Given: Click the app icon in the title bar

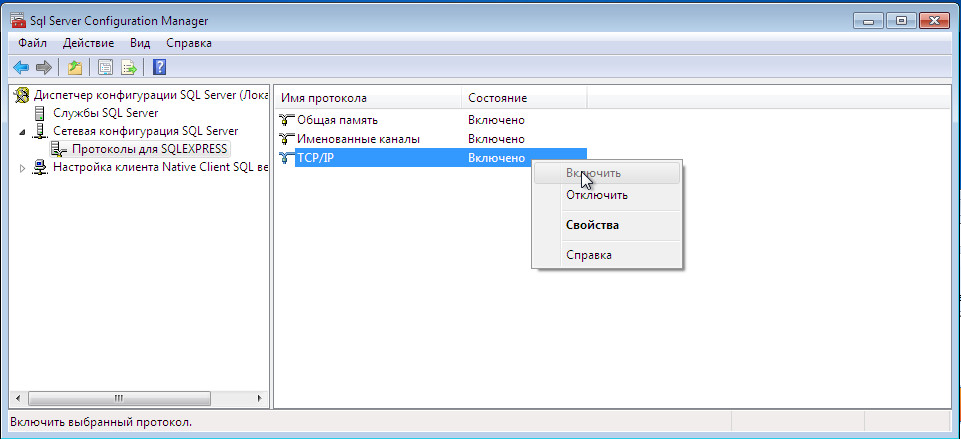Looking at the screenshot, I should pyautogui.click(x=18, y=21).
